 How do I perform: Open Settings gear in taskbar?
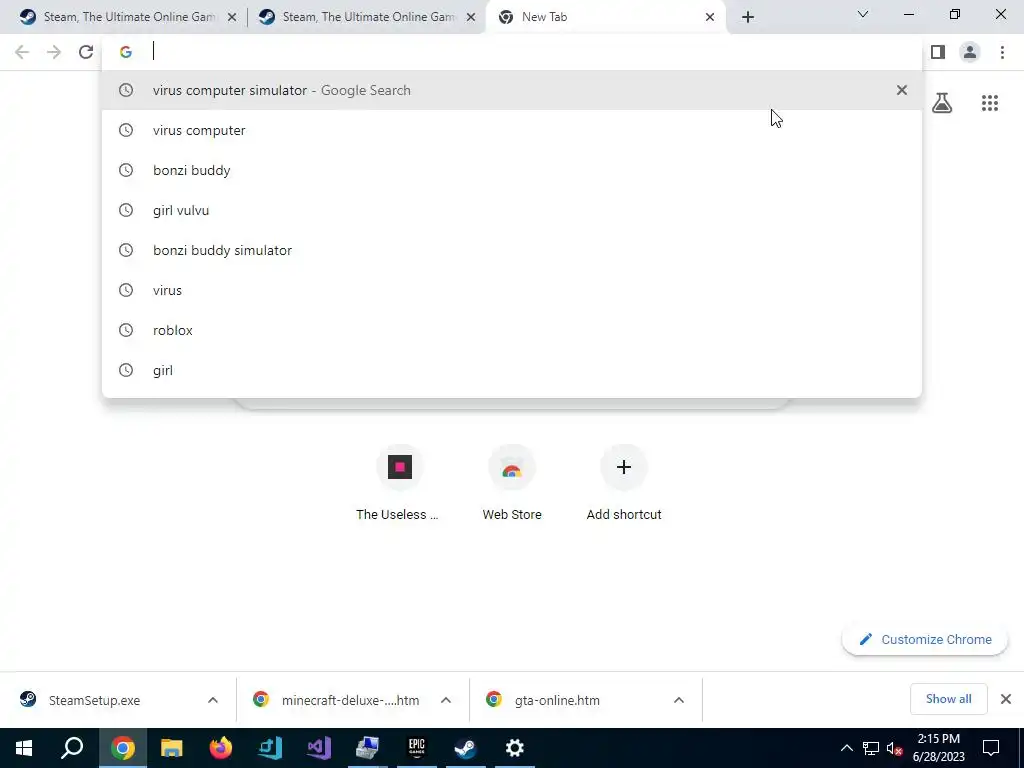515,748
